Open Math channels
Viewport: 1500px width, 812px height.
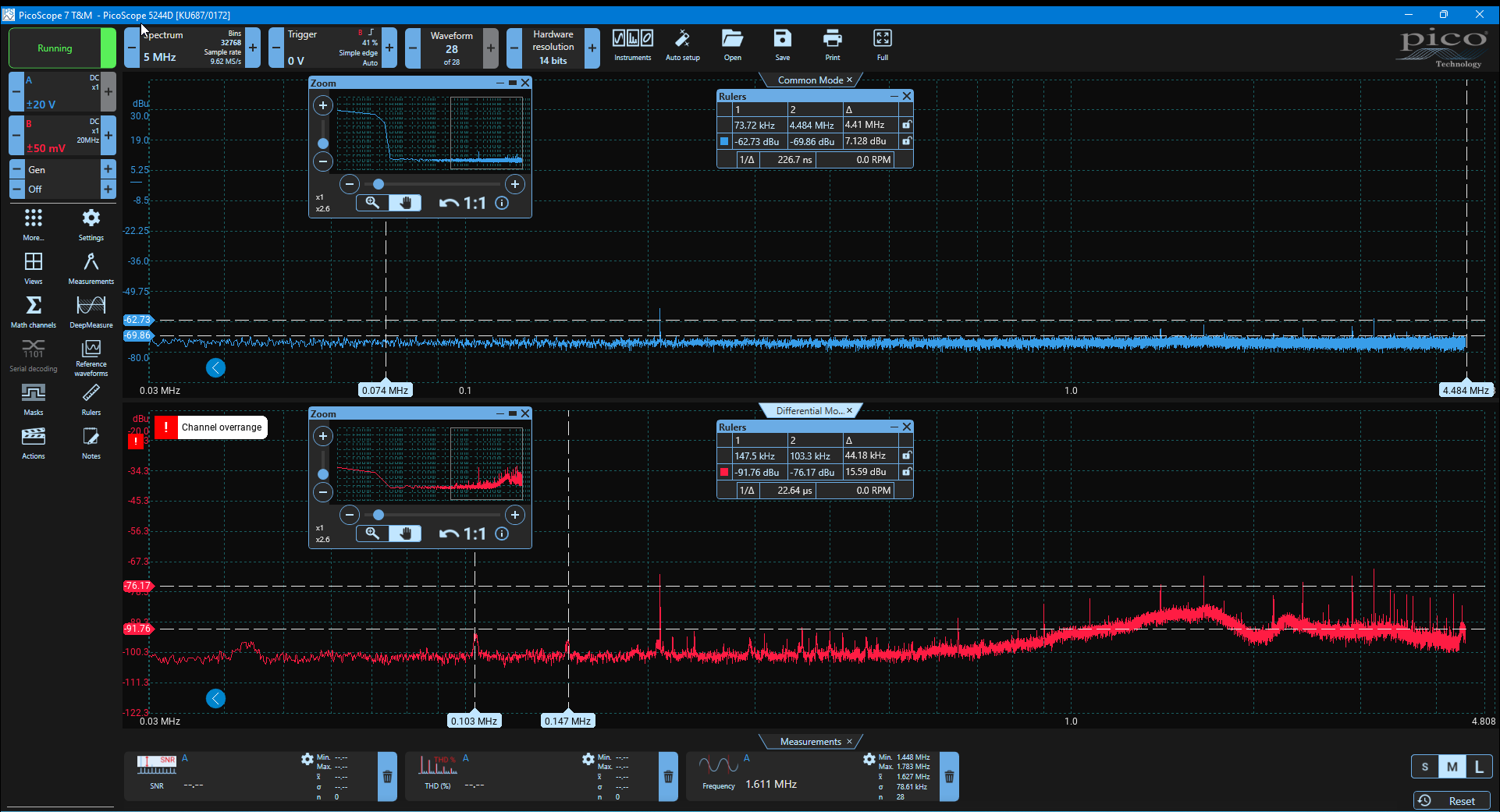[34, 312]
